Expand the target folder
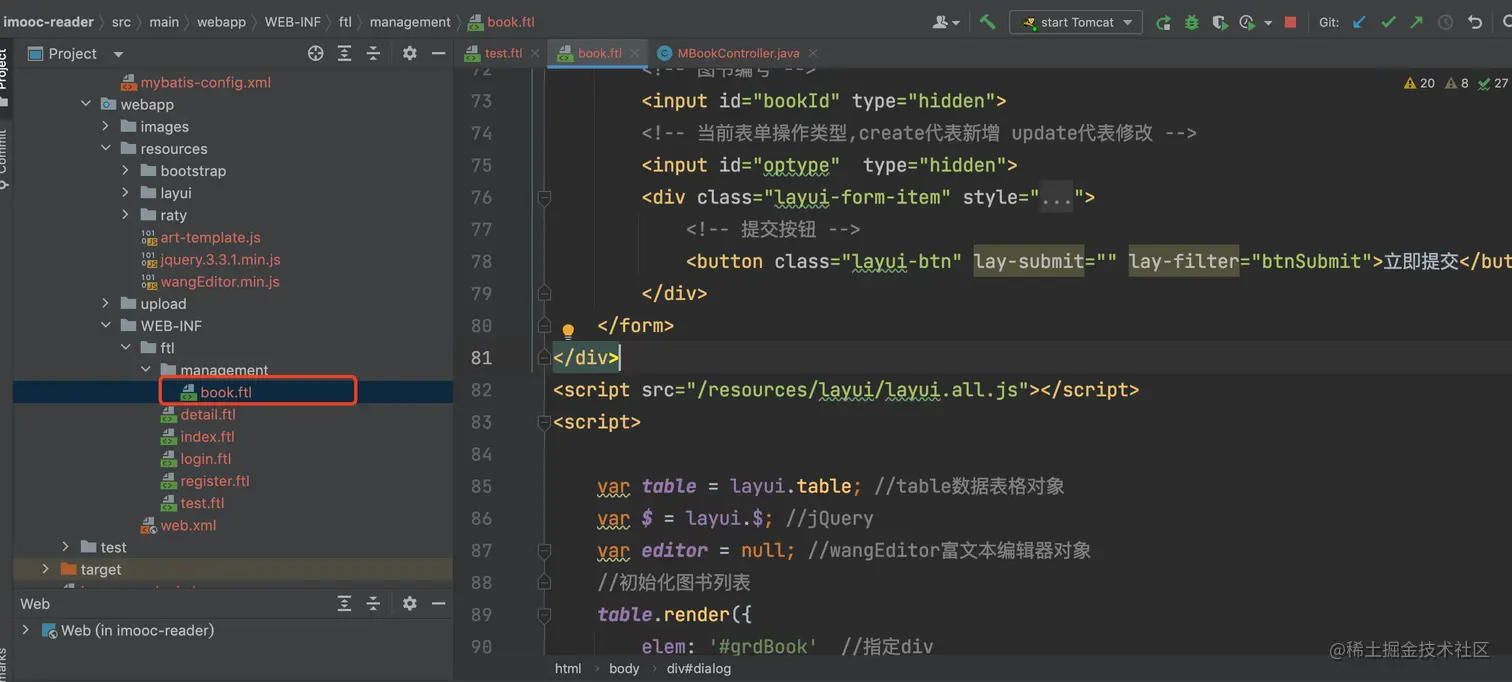The image size is (1512, 682). (46, 569)
